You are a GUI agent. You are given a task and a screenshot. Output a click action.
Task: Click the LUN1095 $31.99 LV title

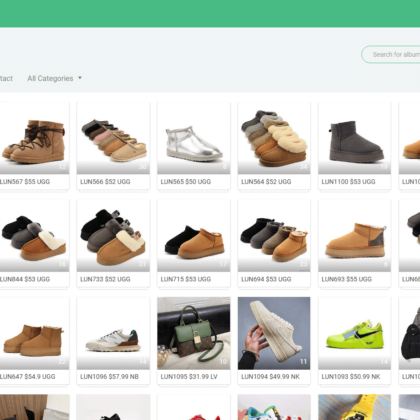click(189, 377)
